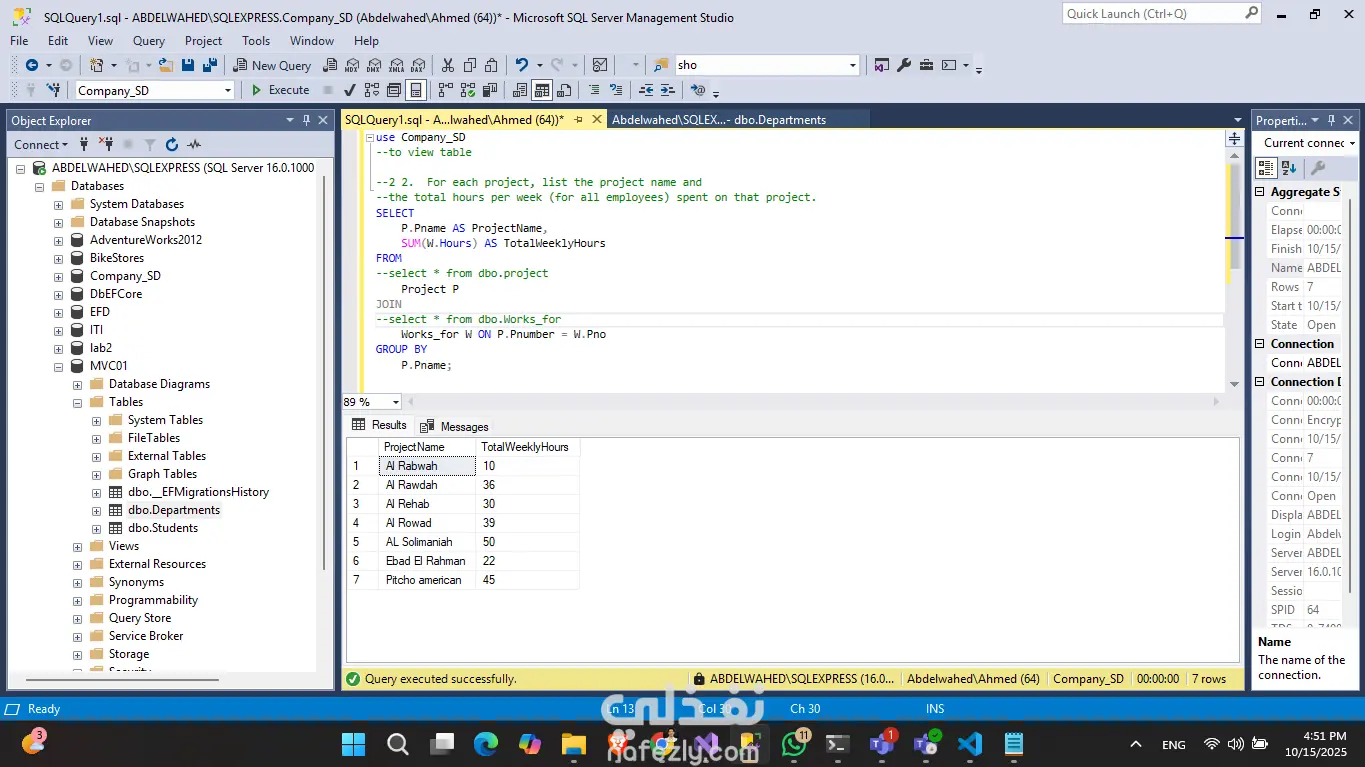Open the Activity Monitor icon in Object Explorer

coord(194,145)
